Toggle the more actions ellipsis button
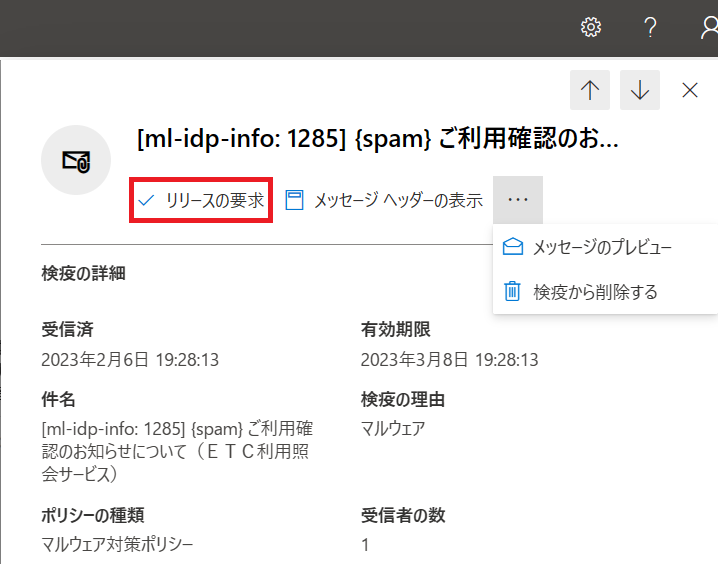 click(x=518, y=200)
